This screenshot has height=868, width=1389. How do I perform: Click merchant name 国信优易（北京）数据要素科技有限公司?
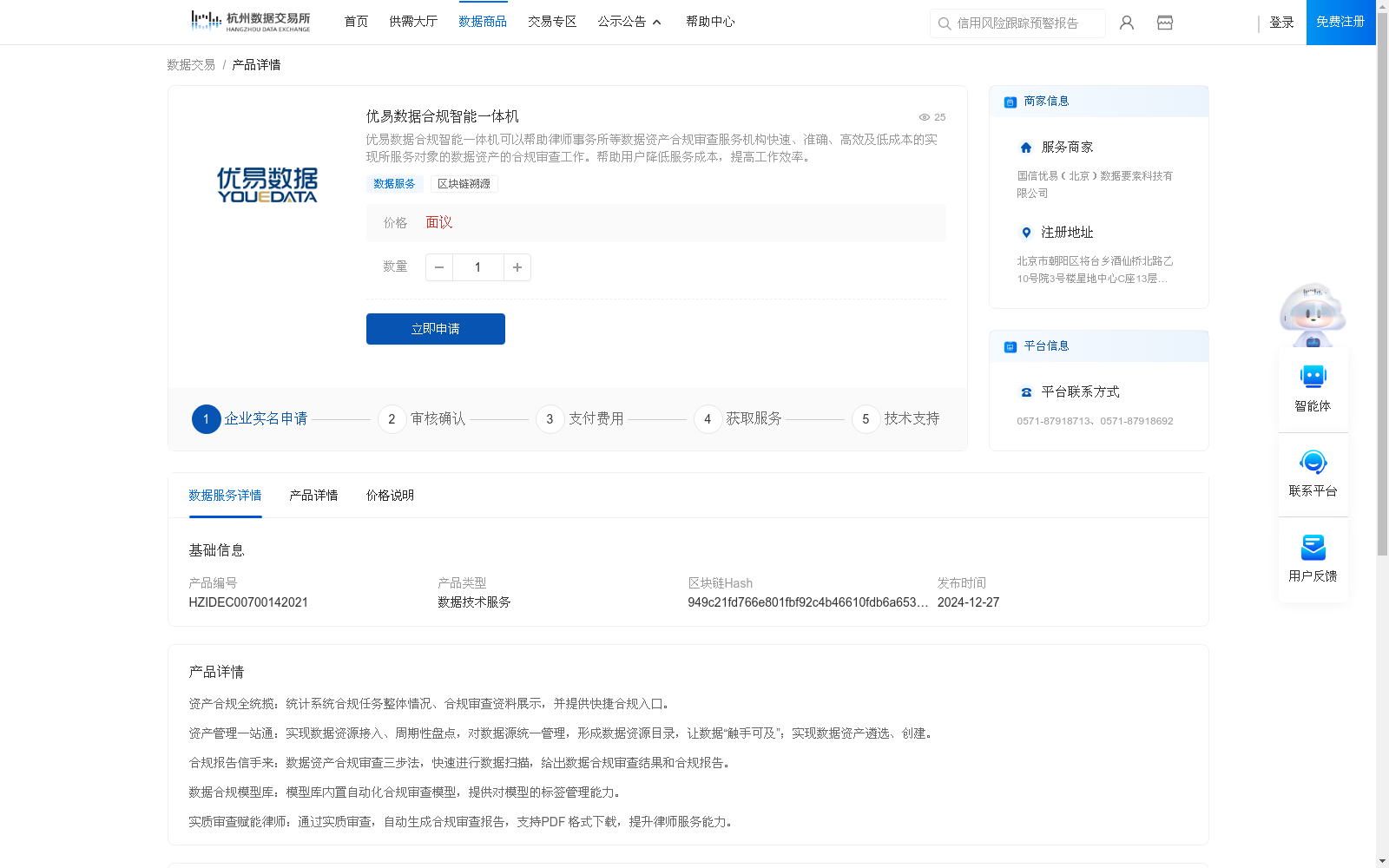[1095, 185]
